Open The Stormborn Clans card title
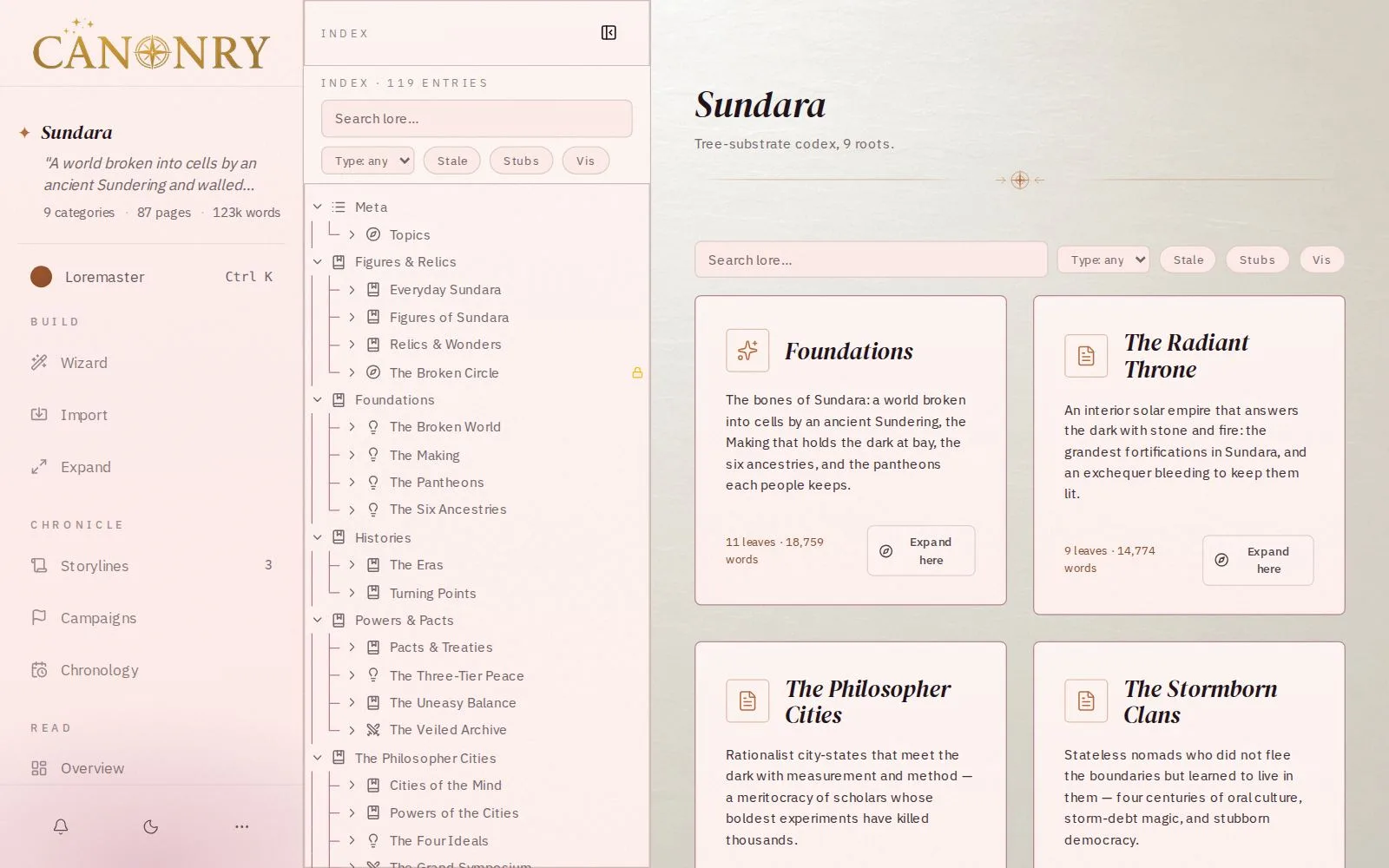The height and width of the screenshot is (868, 1389). pyautogui.click(x=1201, y=701)
